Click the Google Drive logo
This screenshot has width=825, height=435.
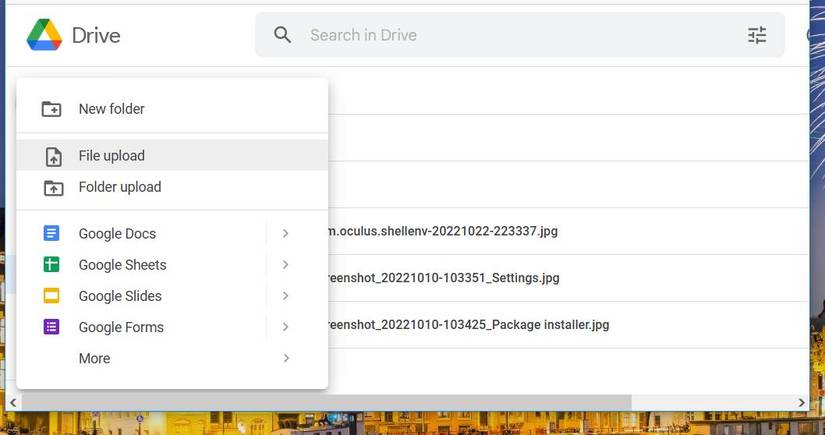pos(45,35)
